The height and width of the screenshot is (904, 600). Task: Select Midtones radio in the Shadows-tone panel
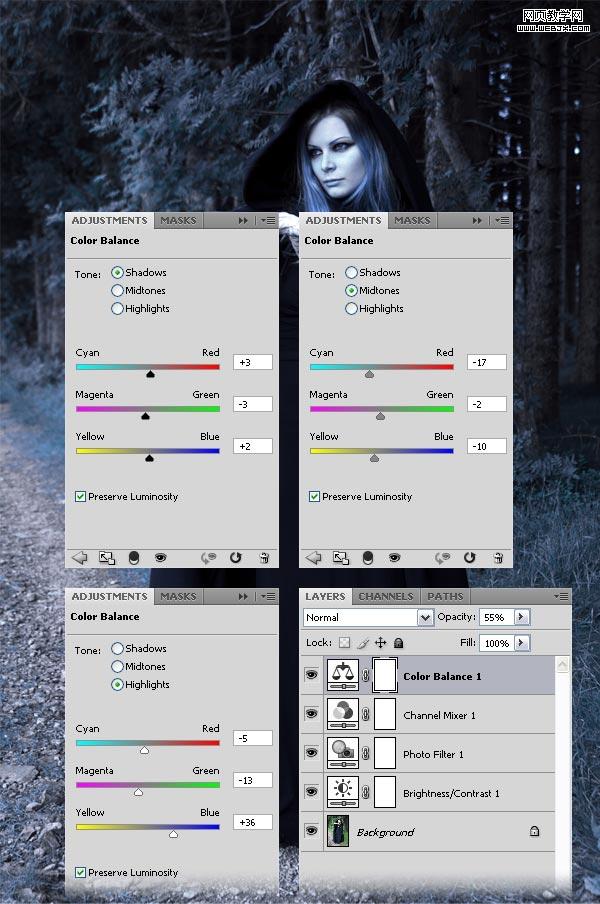(x=118, y=290)
